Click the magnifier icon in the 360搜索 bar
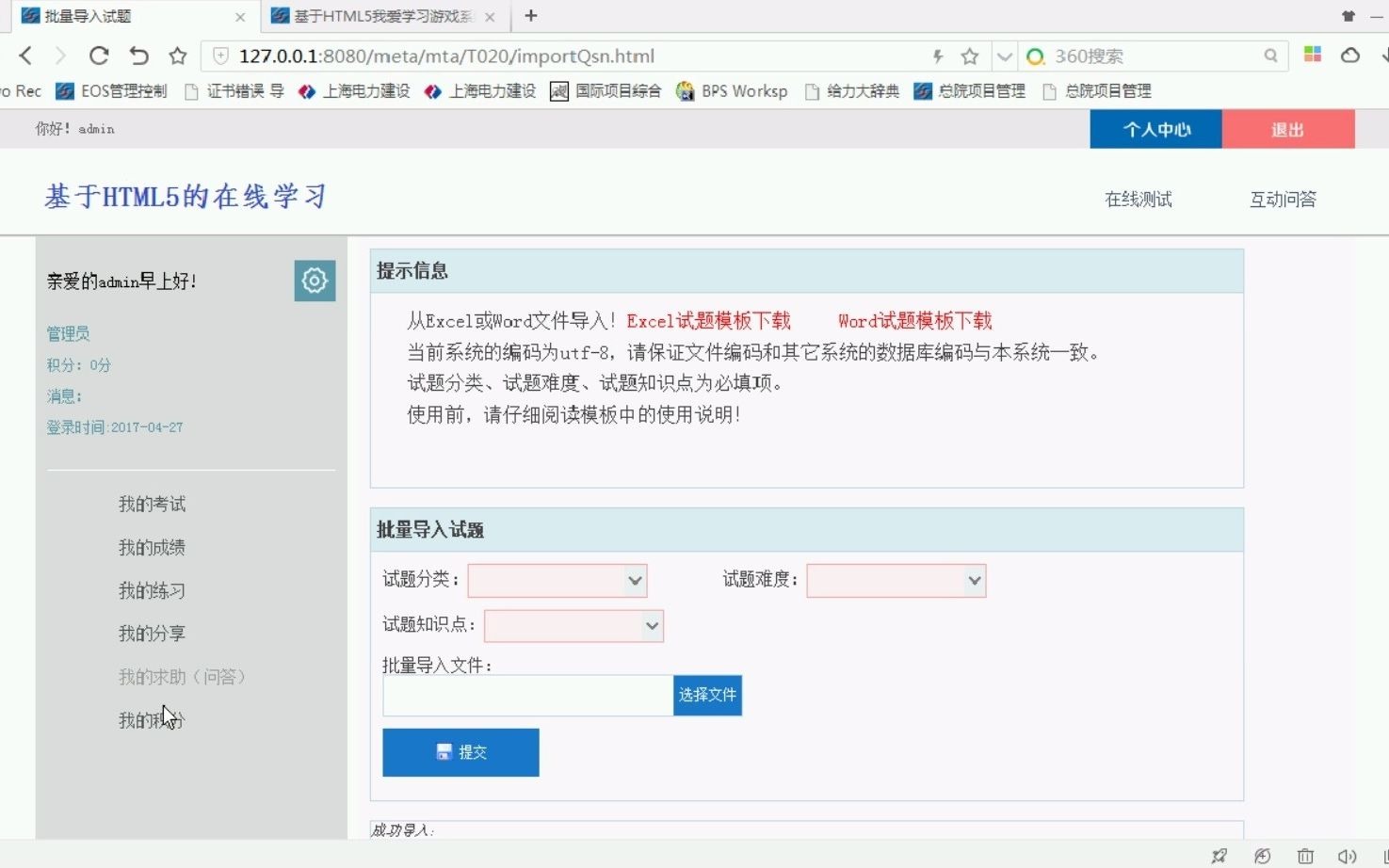 coord(1271,56)
